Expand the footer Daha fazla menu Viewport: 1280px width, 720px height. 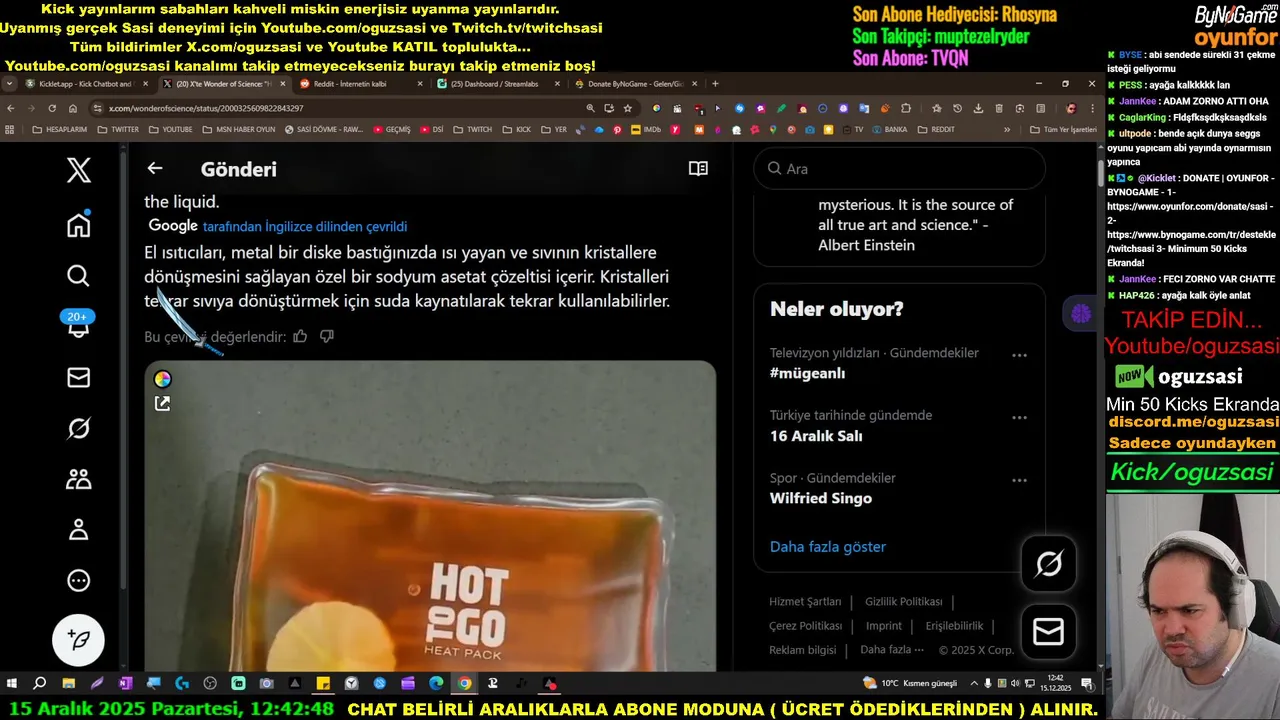tap(892, 650)
